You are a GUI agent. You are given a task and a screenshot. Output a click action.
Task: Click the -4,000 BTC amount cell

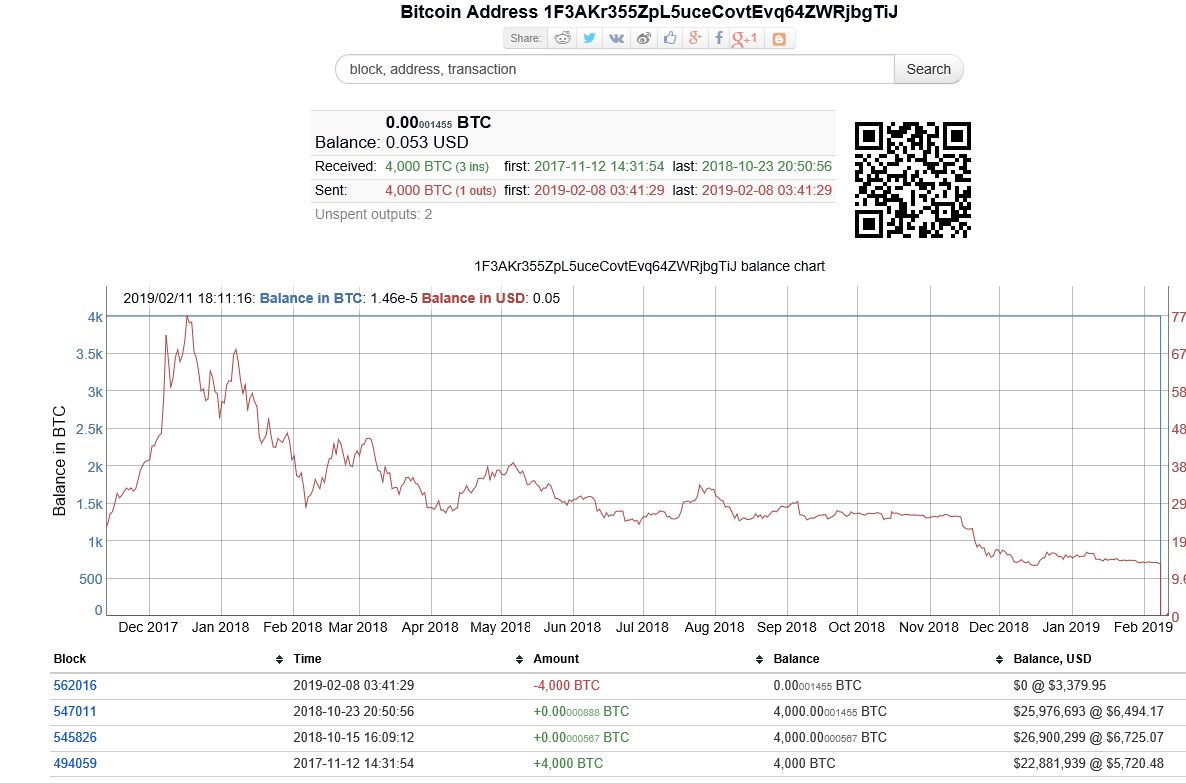click(567, 685)
